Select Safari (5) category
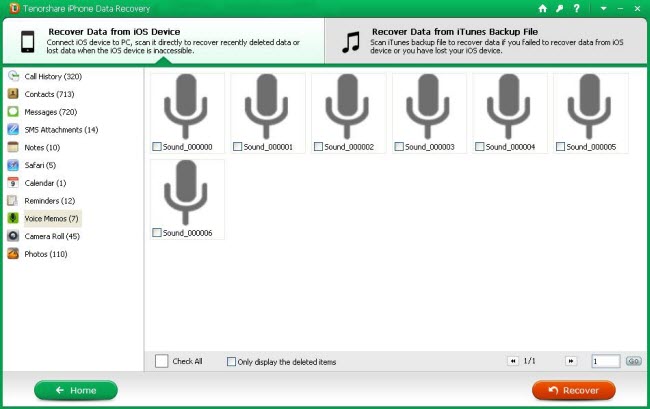Viewport: 650px width, 409px height. coord(40,165)
